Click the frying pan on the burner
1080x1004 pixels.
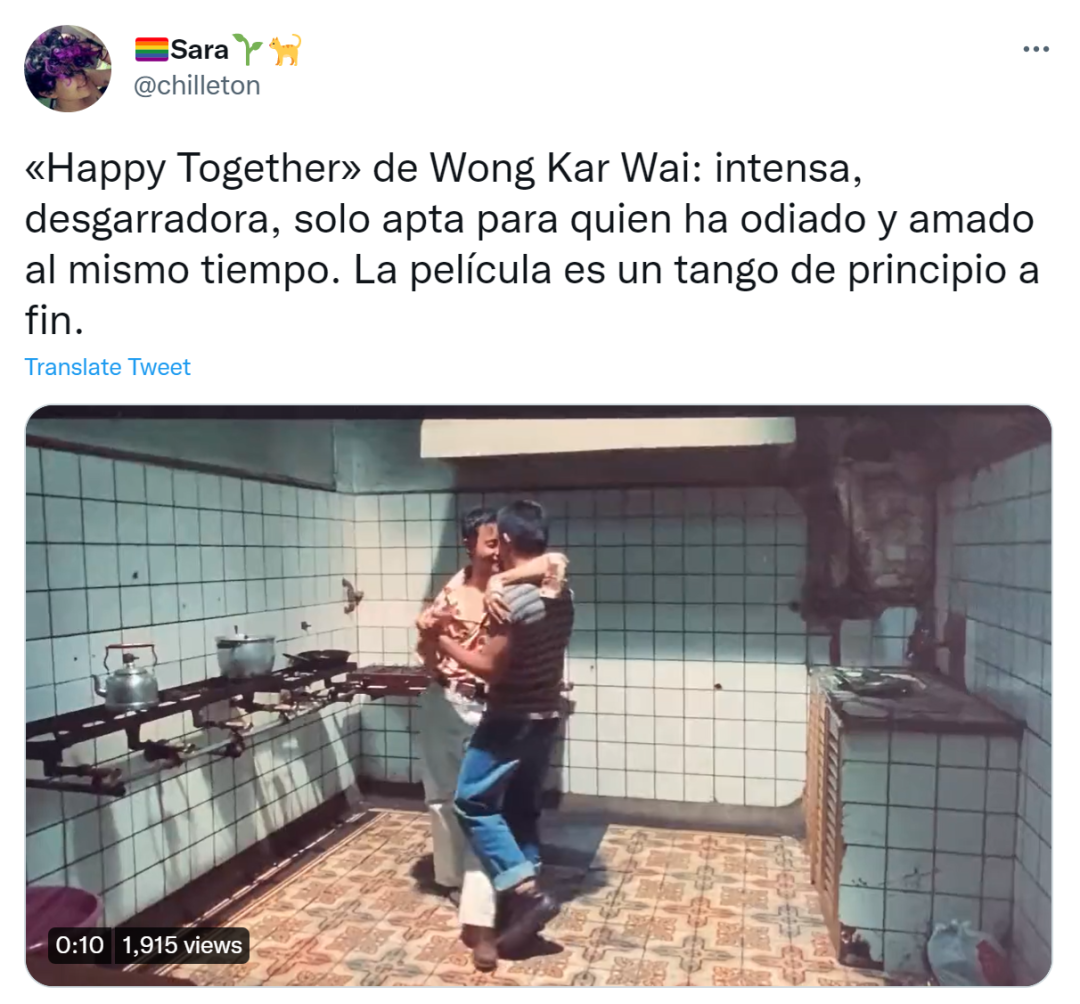317,656
